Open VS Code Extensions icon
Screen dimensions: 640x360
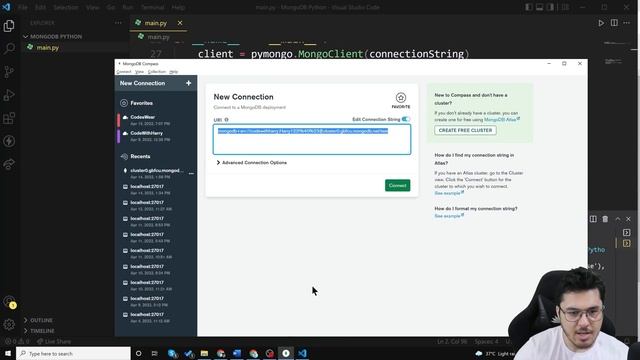9,118
